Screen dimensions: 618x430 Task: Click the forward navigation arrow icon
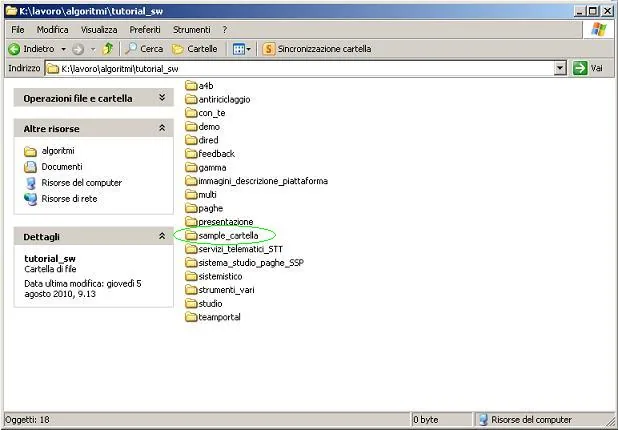[78, 49]
